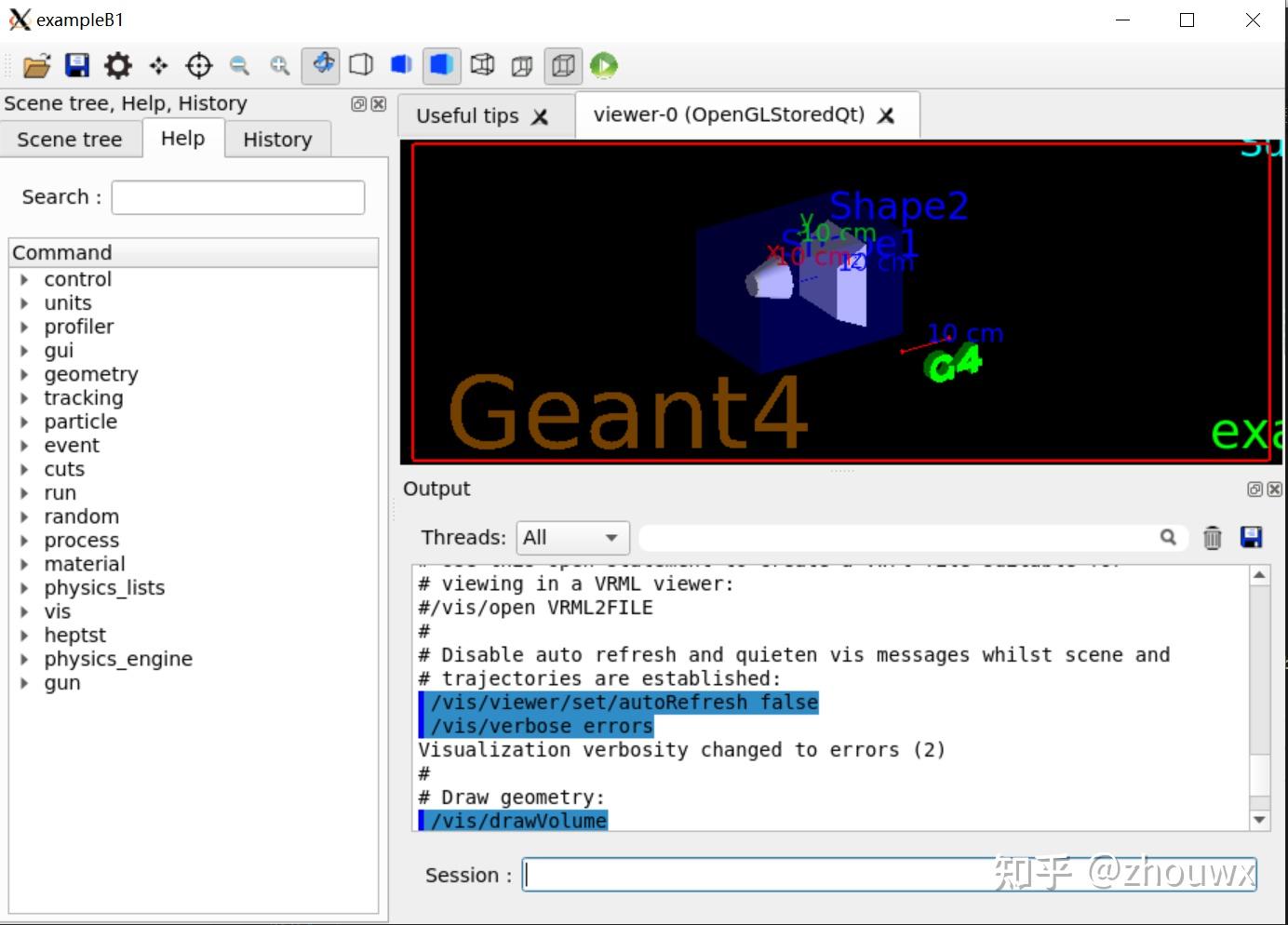Open the Threads filter dropdown
The height and width of the screenshot is (925, 1288).
click(x=571, y=538)
